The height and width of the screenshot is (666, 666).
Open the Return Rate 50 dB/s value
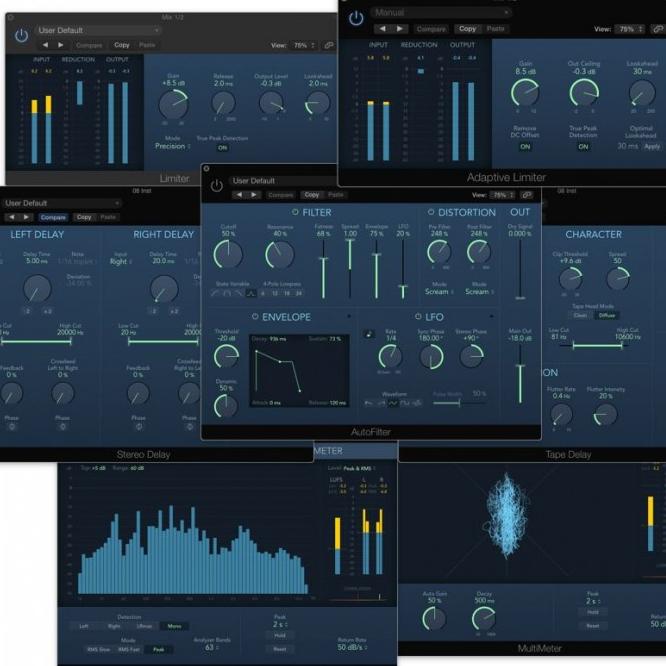pos(352,647)
